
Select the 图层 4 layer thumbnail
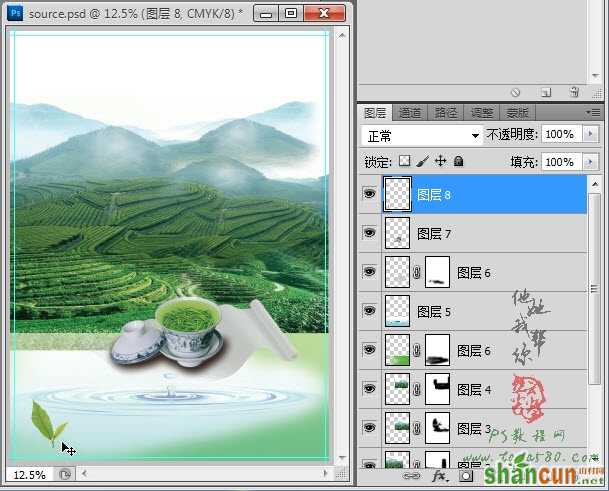[x=397, y=389]
